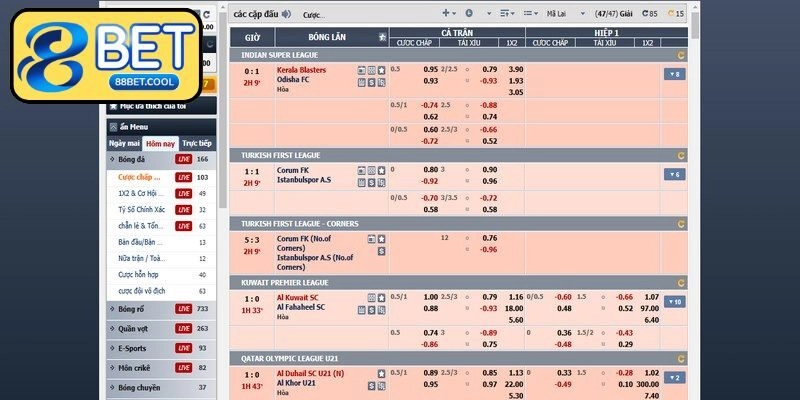This screenshot has width=800, height=400.
Task: Click the 0.95 handicap odds for Kerala Blasters
Action: (430, 69)
